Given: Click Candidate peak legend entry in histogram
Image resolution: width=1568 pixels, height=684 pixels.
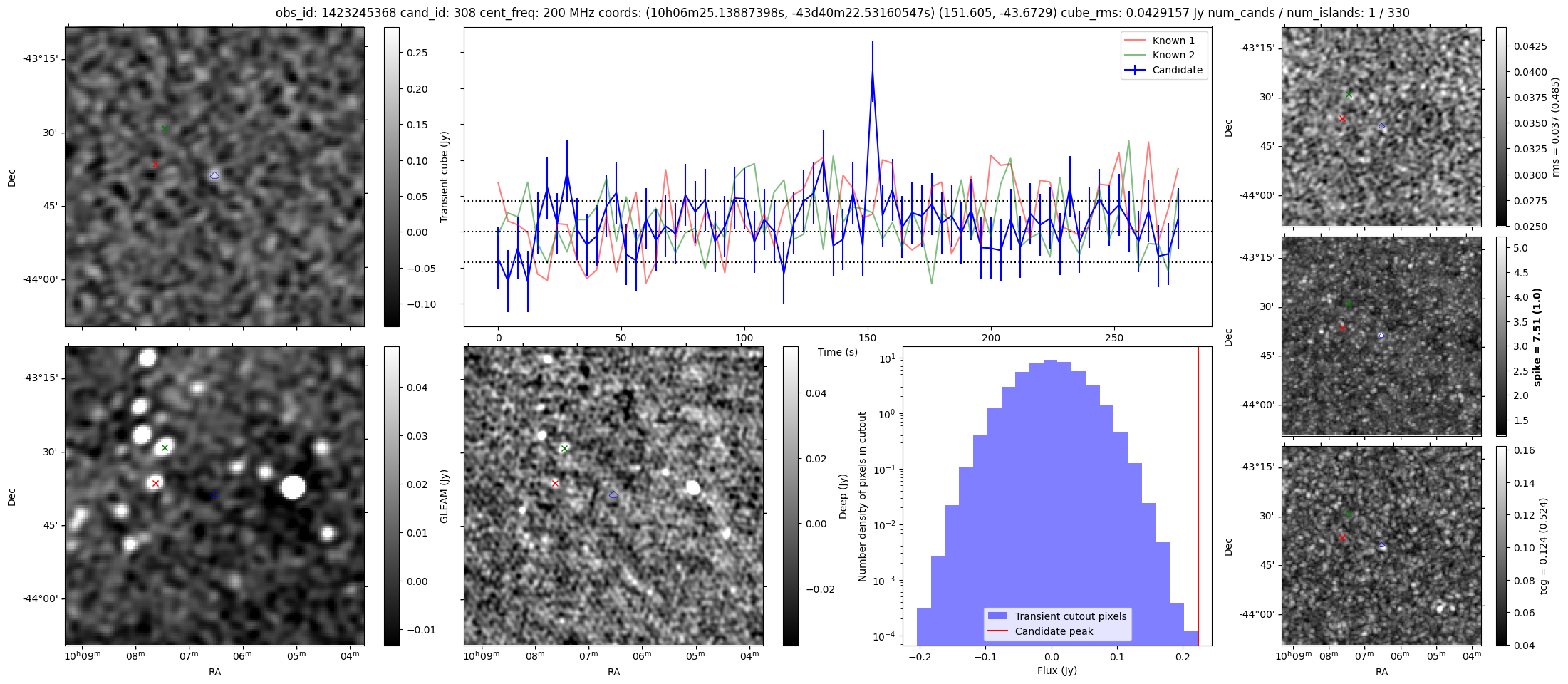Looking at the screenshot, I should 1054,631.
